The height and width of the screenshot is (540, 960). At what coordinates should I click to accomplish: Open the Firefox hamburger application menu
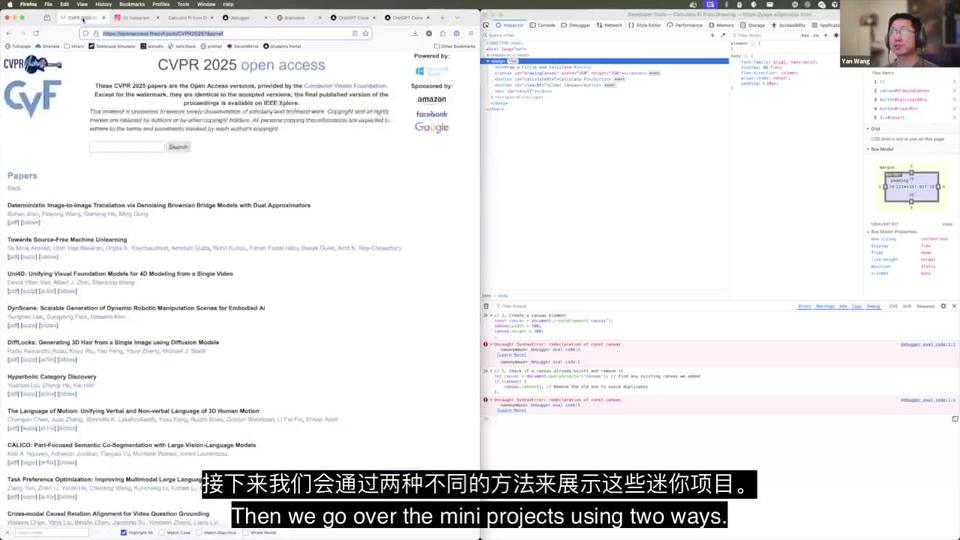pos(470,33)
